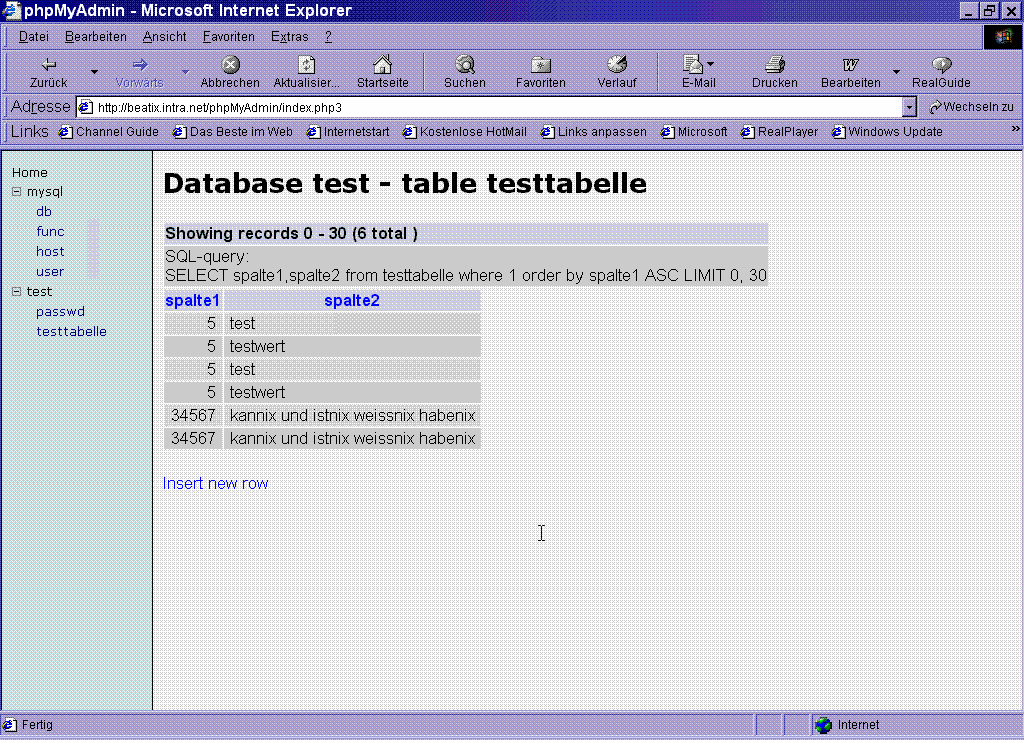Open the address bar dropdown arrow
1024x740 pixels.
909,107
